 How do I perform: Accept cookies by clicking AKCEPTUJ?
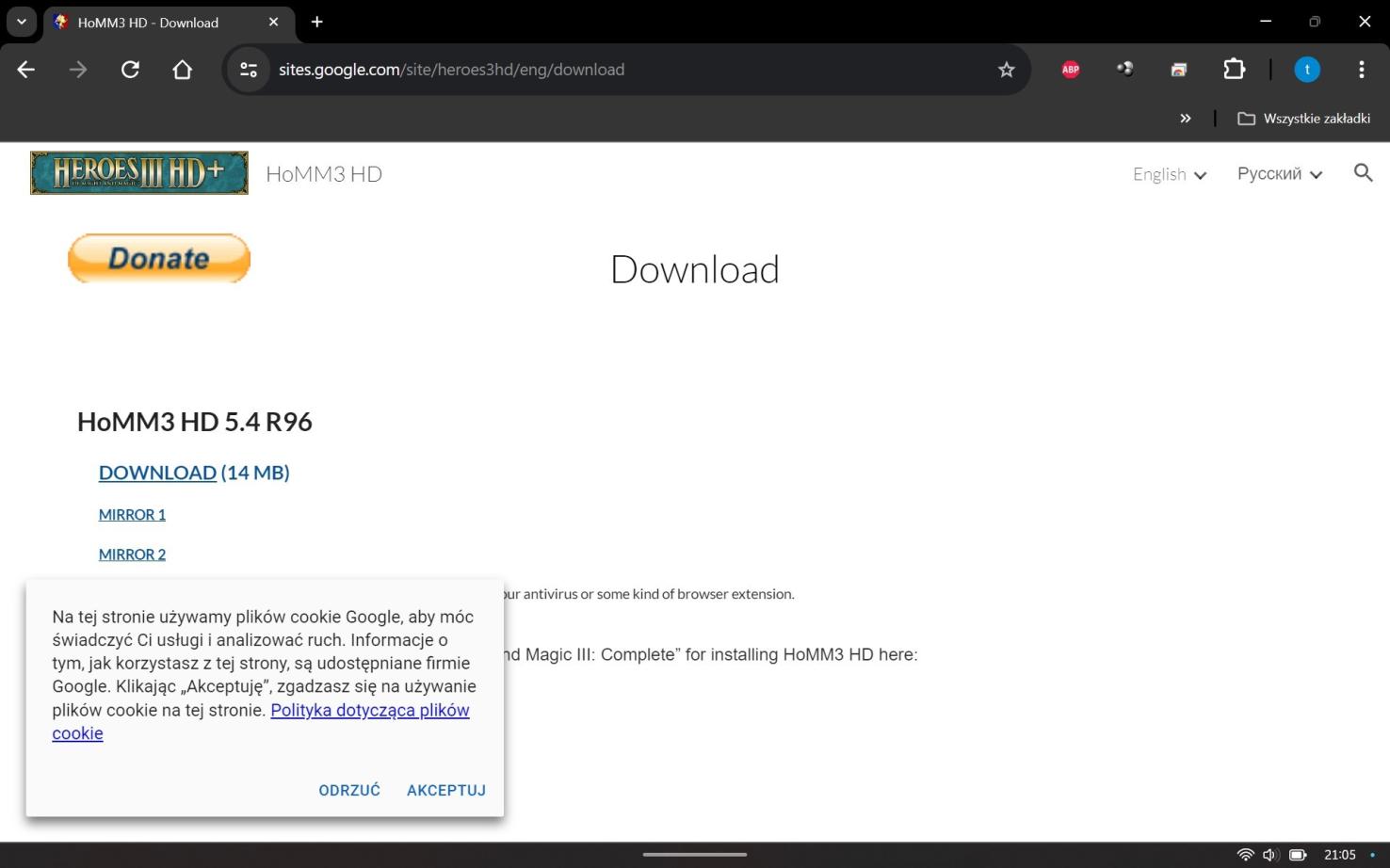(445, 790)
